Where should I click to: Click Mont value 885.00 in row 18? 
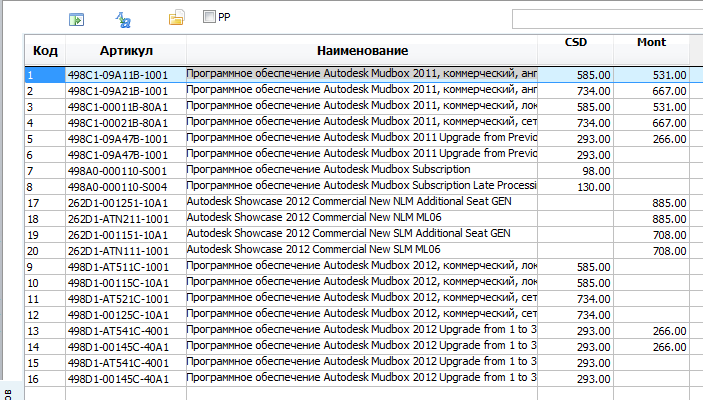[669, 219]
